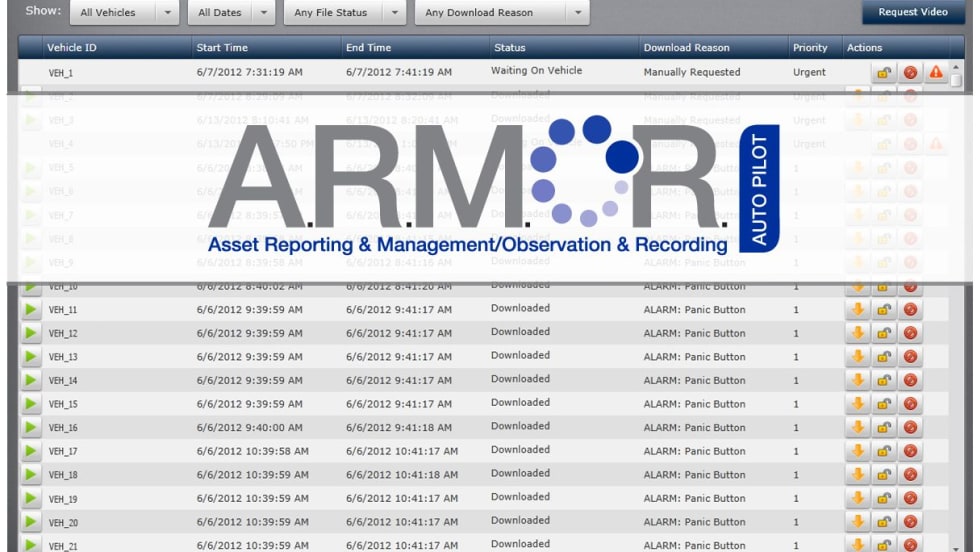
Task: Open the Any File Status dropdown
Action: pyautogui.click(x=395, y=13)
